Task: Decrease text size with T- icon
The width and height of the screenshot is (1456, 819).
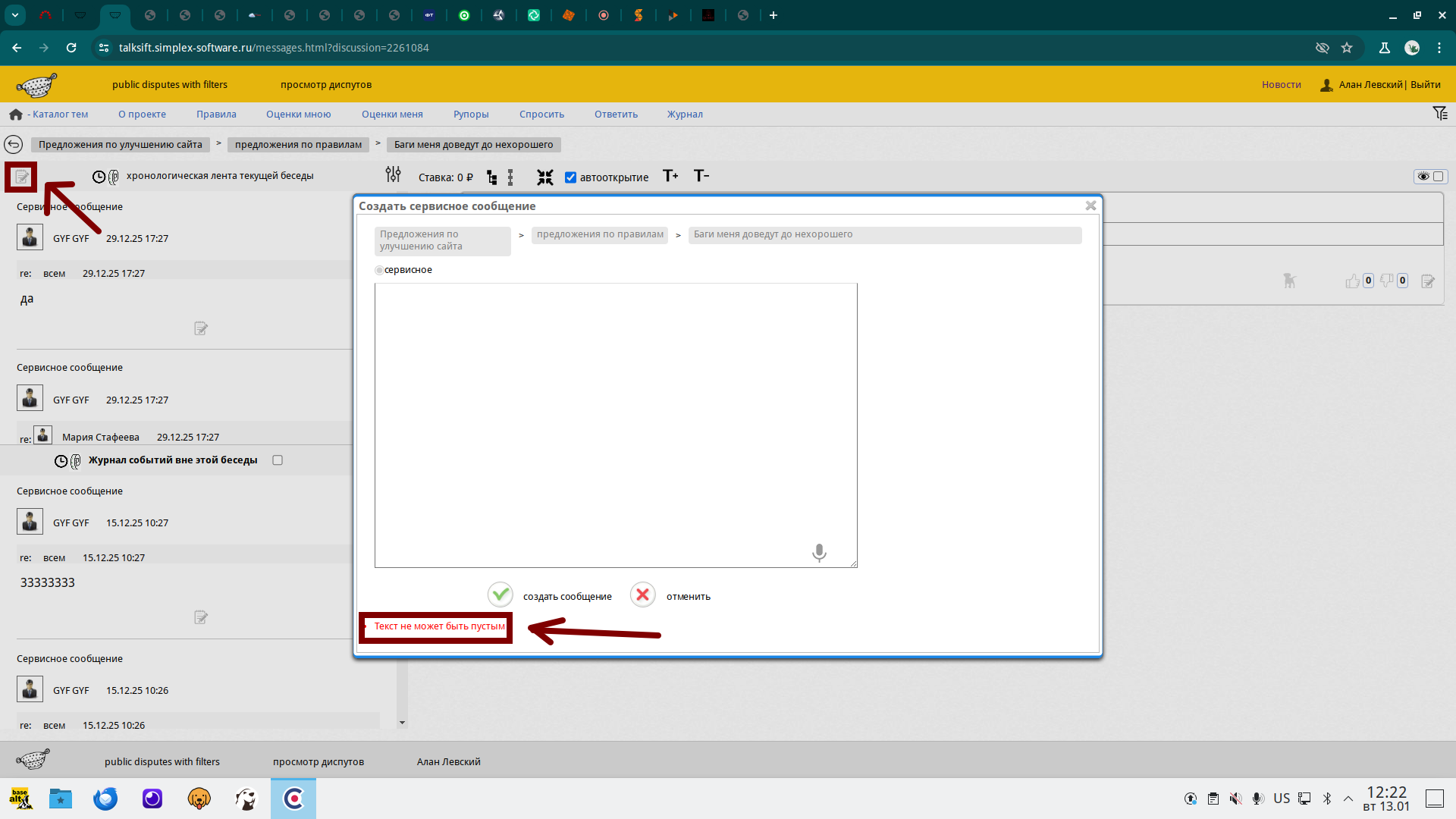Action: point(701,176)
